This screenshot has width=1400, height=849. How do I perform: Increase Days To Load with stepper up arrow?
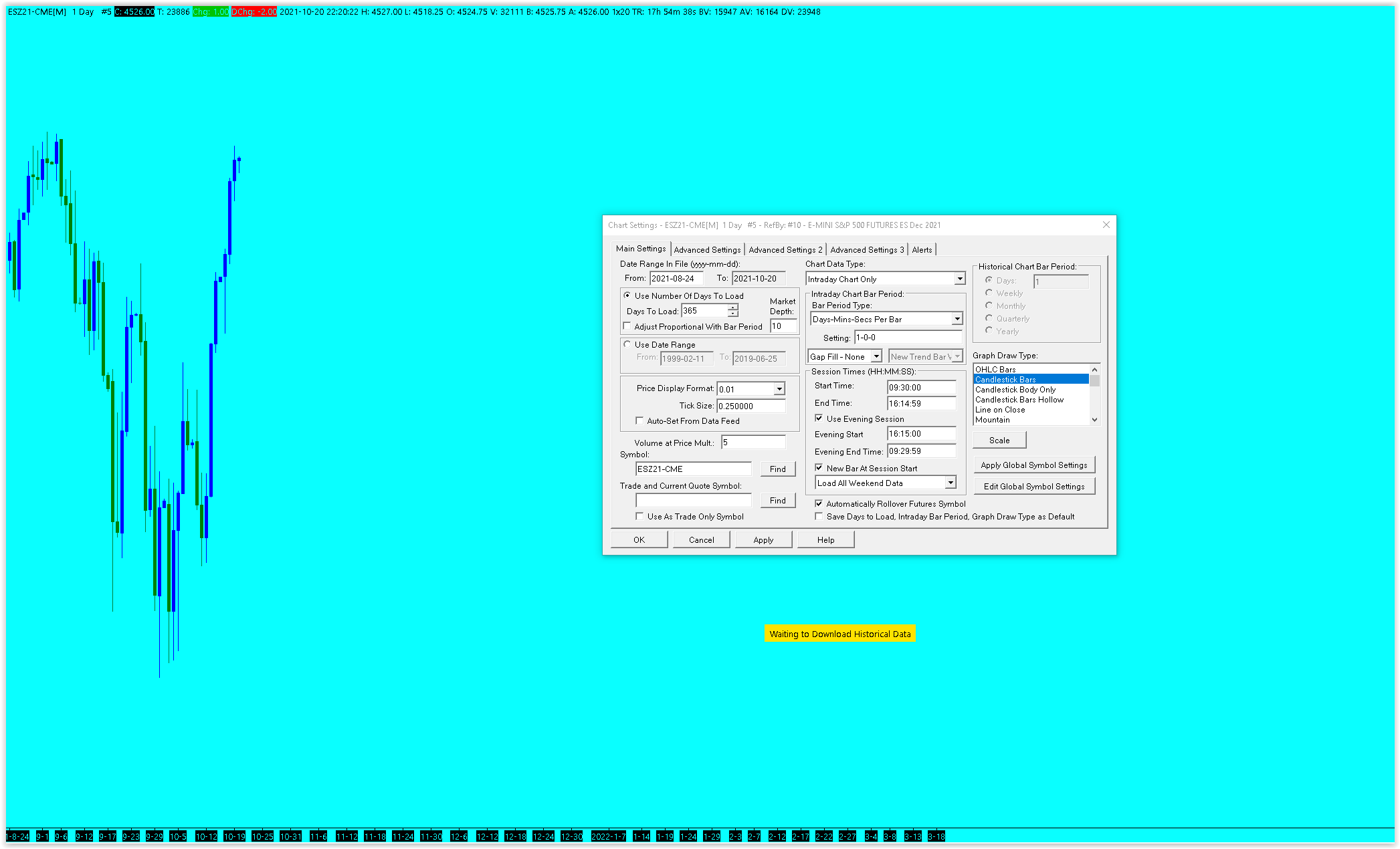click(x=733, y=308)
